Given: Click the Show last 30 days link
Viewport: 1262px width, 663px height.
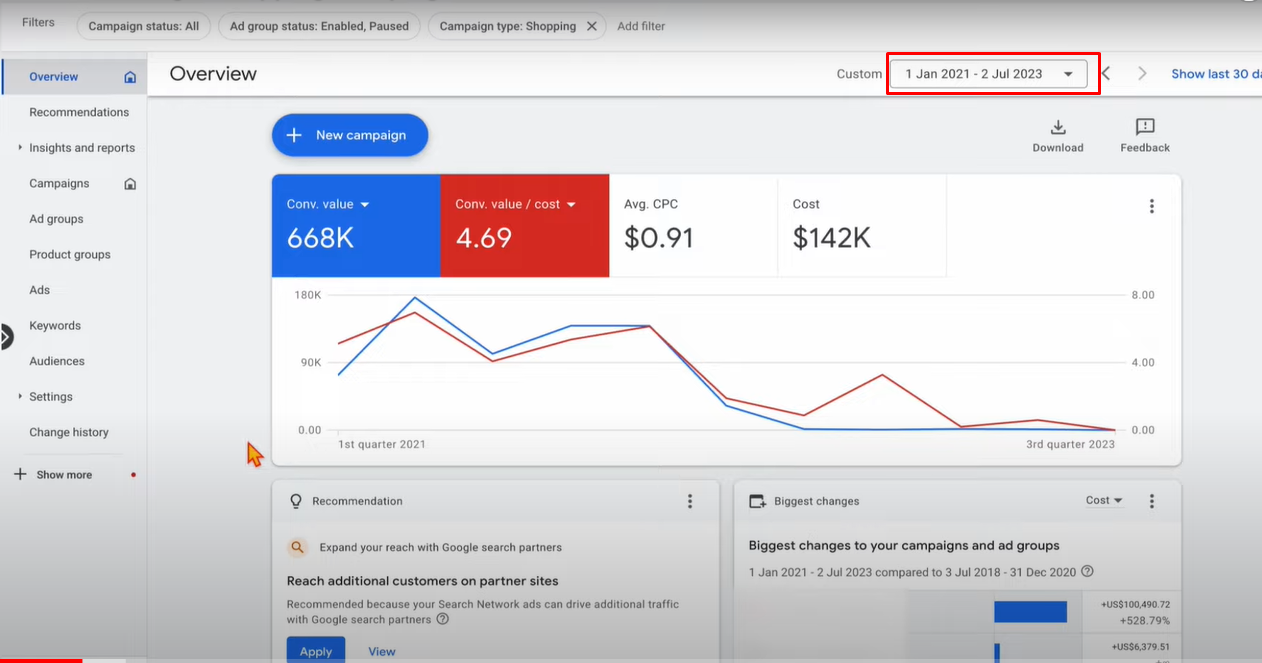Looking at the screenshot, I should (x=1216, y=74).
